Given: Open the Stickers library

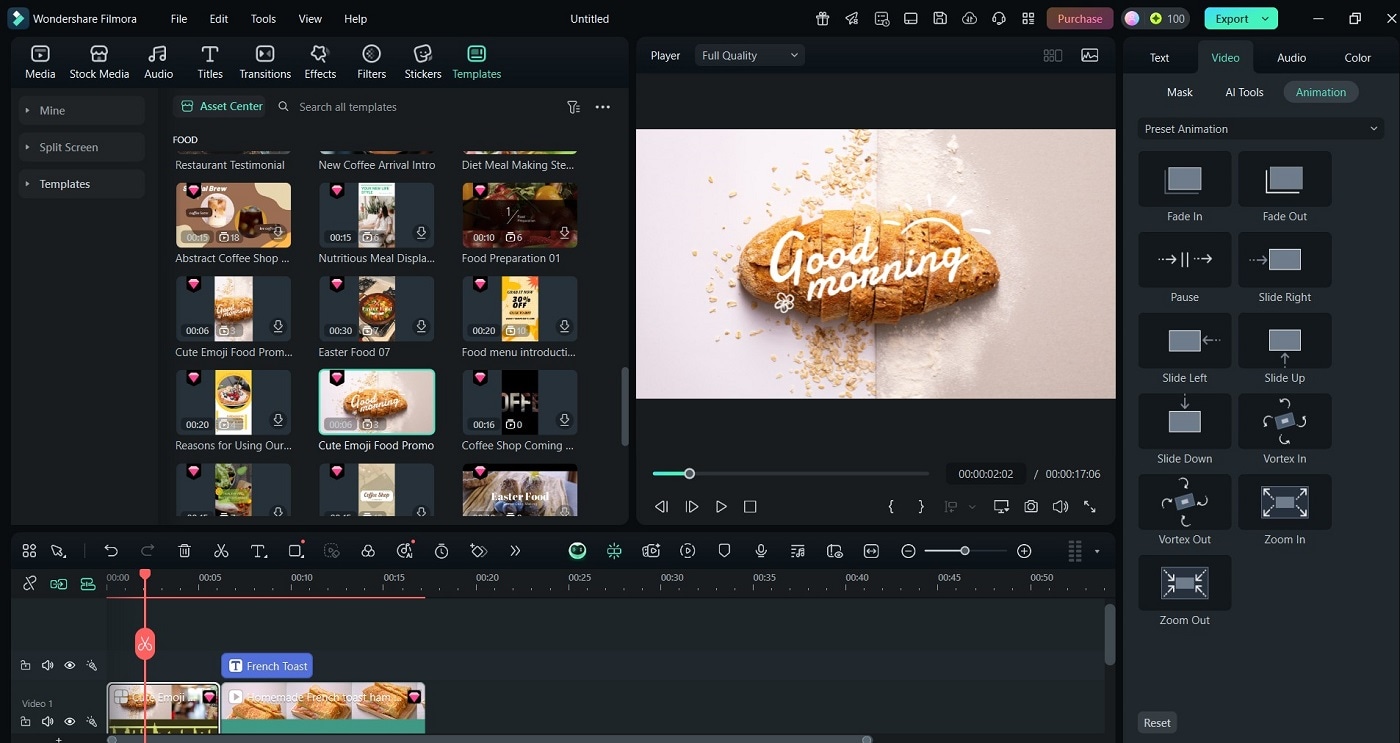Looking at the screenshot, I should coord(423,62).
